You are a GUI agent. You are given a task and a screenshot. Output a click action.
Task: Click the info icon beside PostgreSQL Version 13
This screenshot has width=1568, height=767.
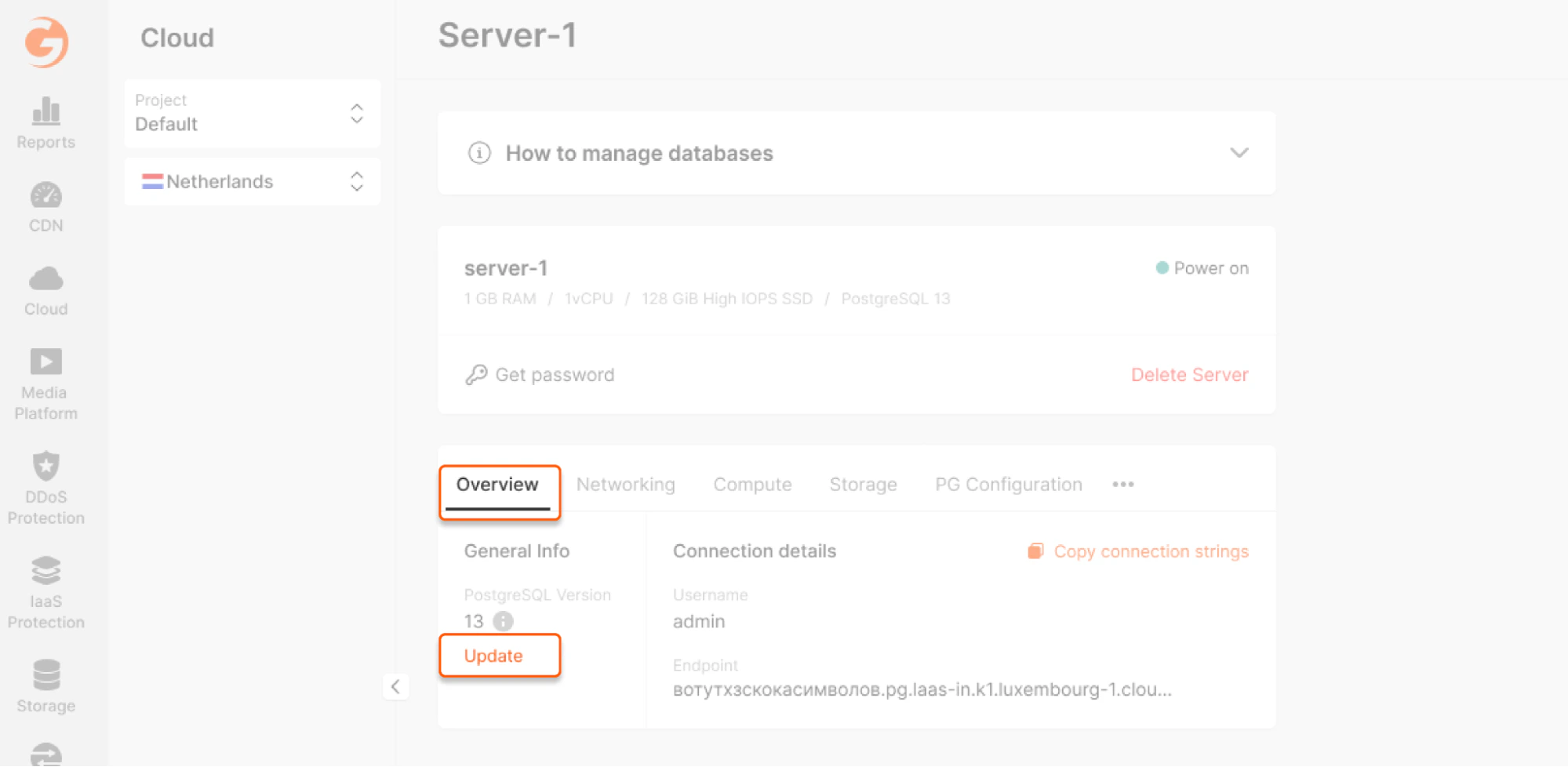502,621
